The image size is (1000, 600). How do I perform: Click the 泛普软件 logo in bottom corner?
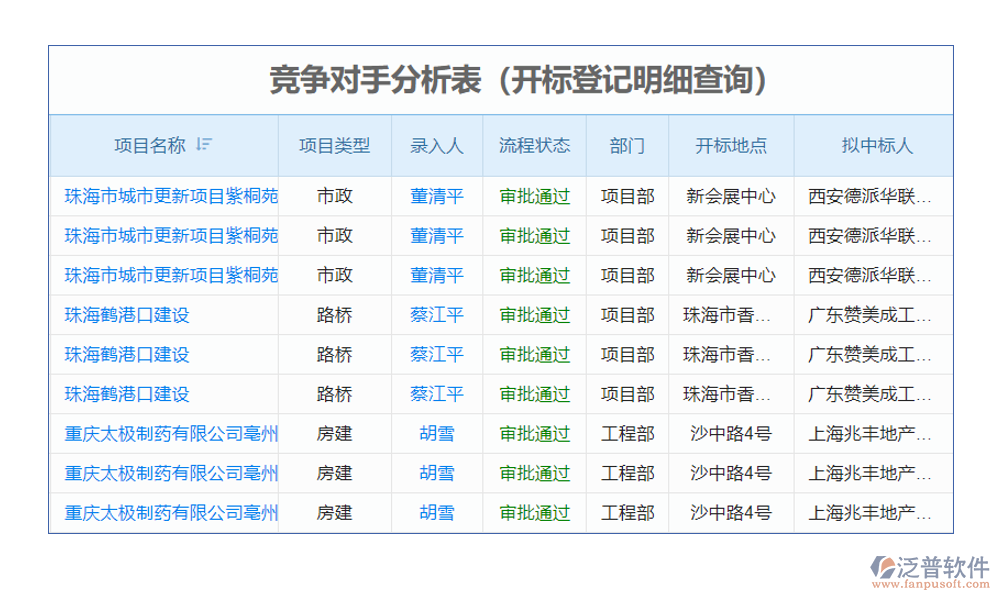click(931, 565)
